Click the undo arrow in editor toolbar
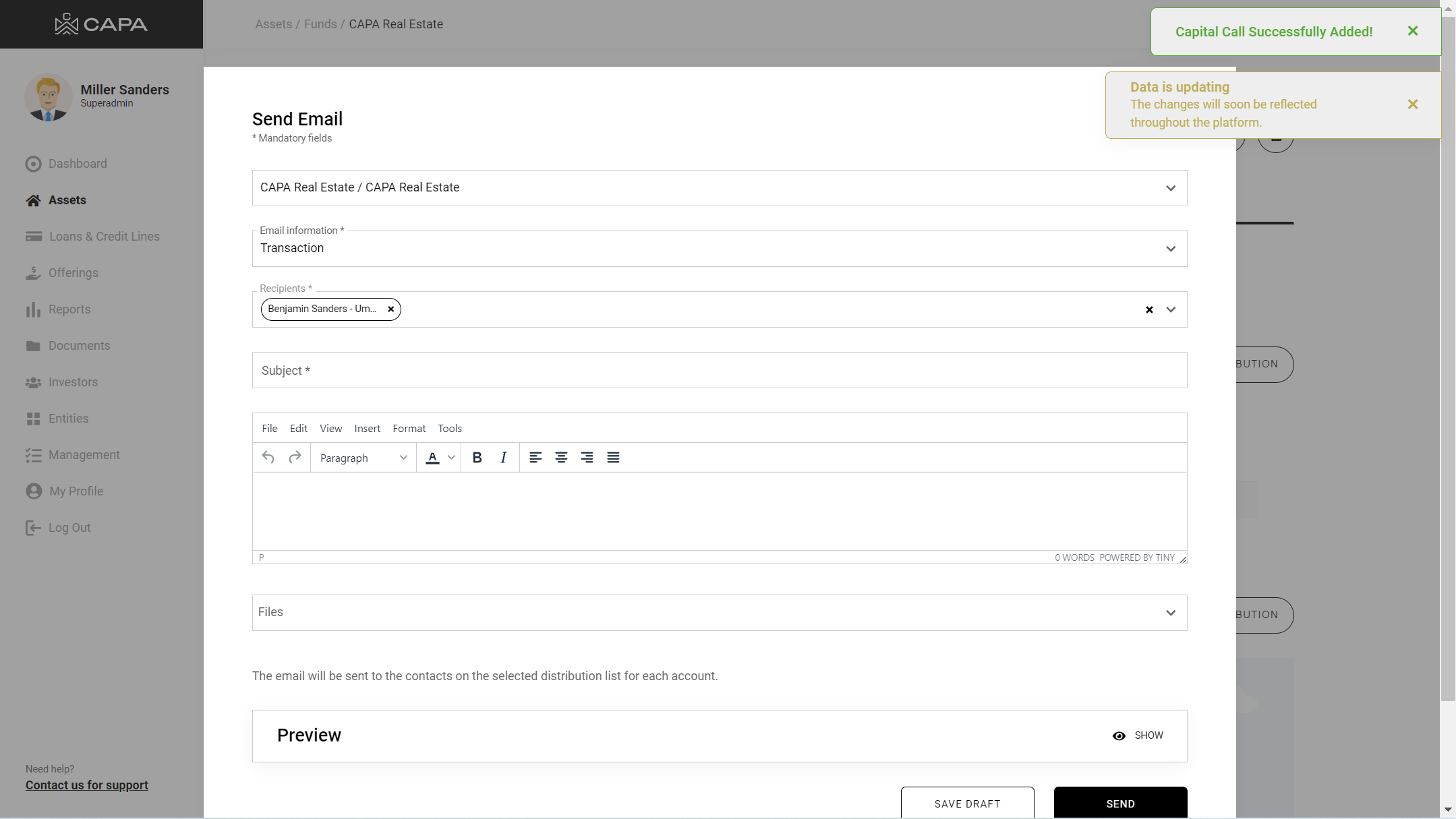This screenshot has width=1456, height=819. (268, 458)
